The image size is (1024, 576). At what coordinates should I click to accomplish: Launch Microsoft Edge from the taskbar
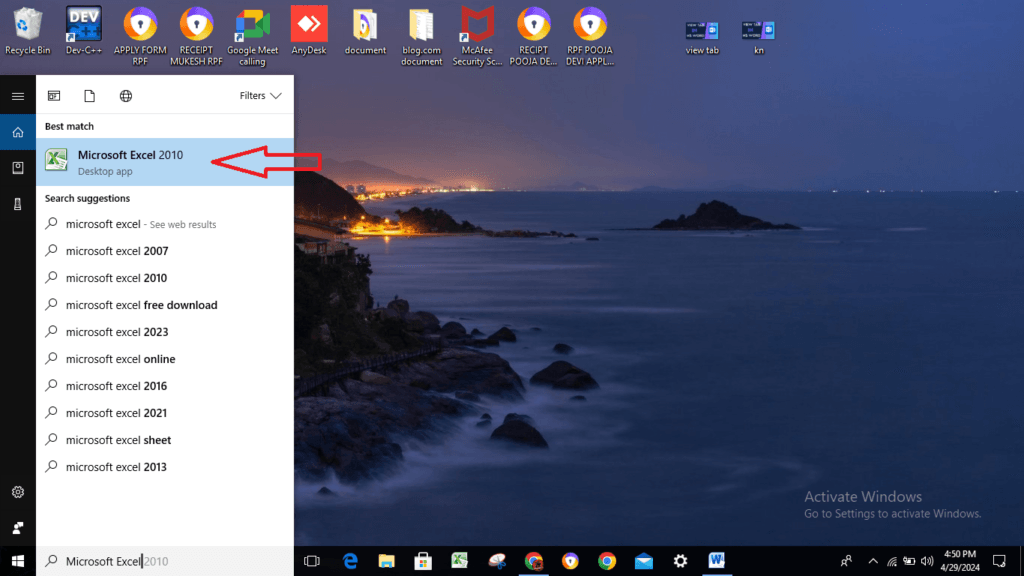tap(350, 561)
